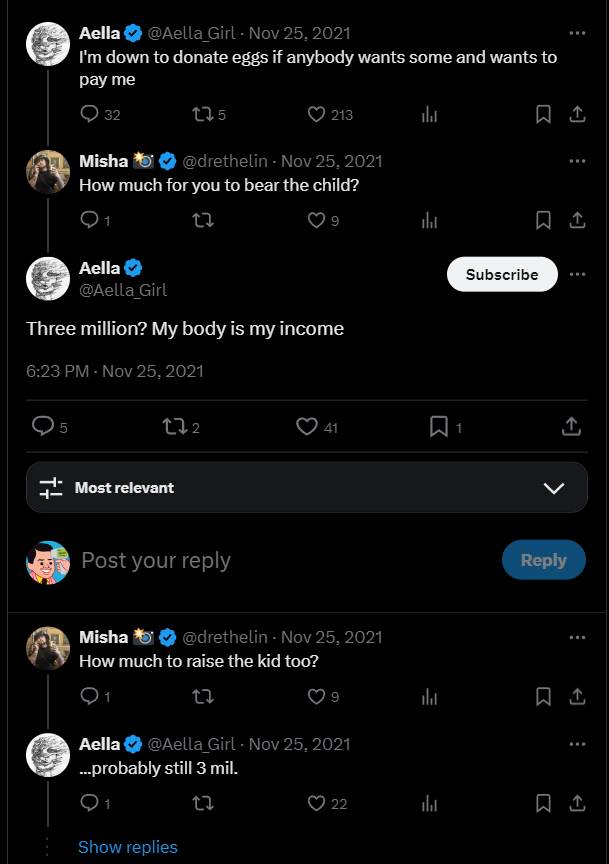Image resolution: width=609 pixels, height=864 pixels.
Task: Open more options on main tweet beside Subscribe
Action: pos(577,274)
